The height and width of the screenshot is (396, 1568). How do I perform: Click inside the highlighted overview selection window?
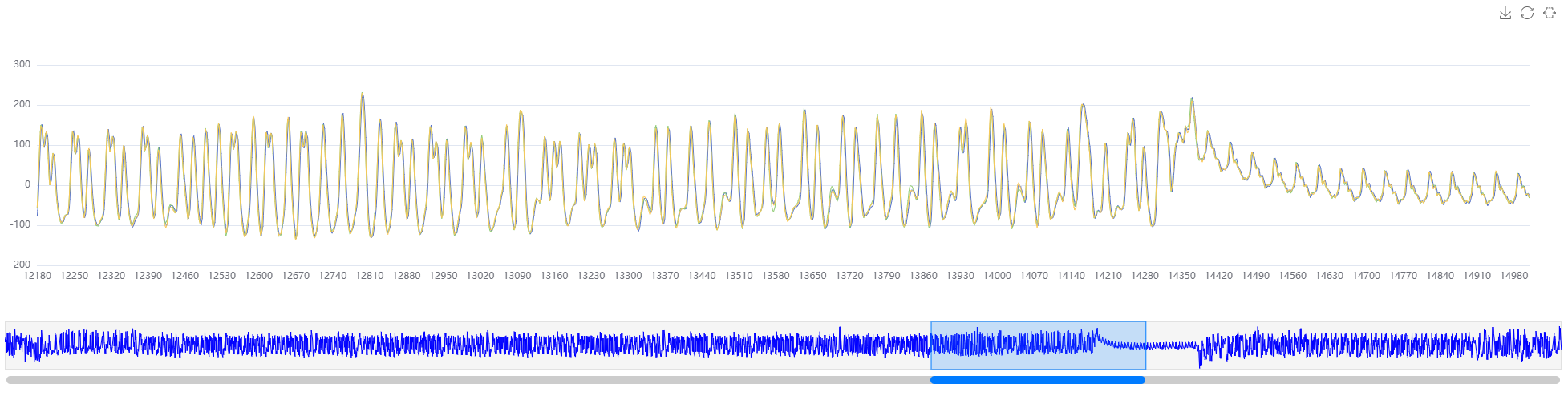point(1038,345)
